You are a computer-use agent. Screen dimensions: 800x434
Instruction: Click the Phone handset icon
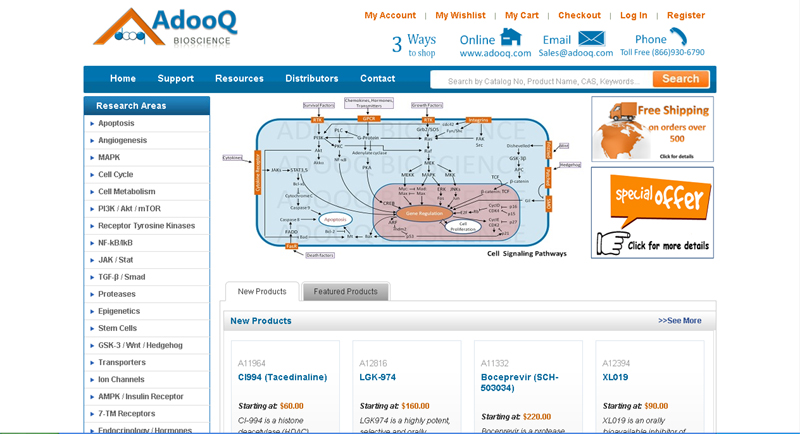679,37
